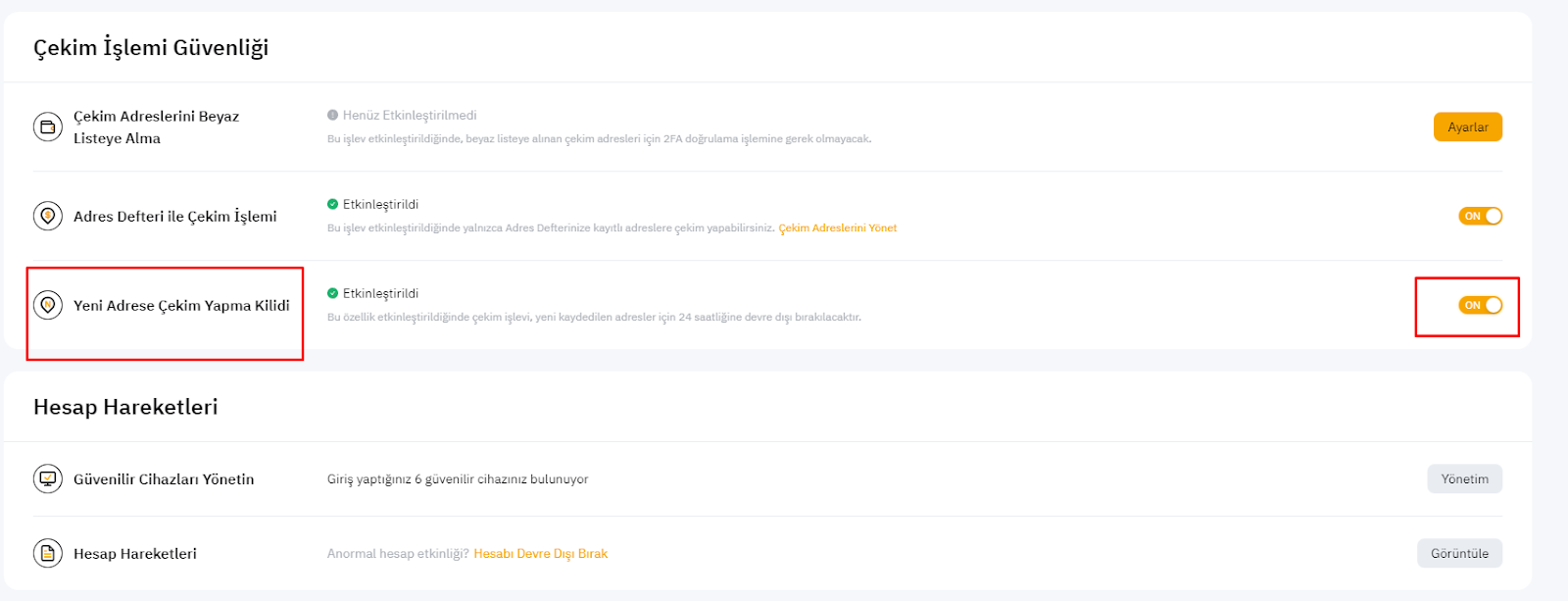Open the Çekim Adreslerini Yönet link

(x=838, y=227)
